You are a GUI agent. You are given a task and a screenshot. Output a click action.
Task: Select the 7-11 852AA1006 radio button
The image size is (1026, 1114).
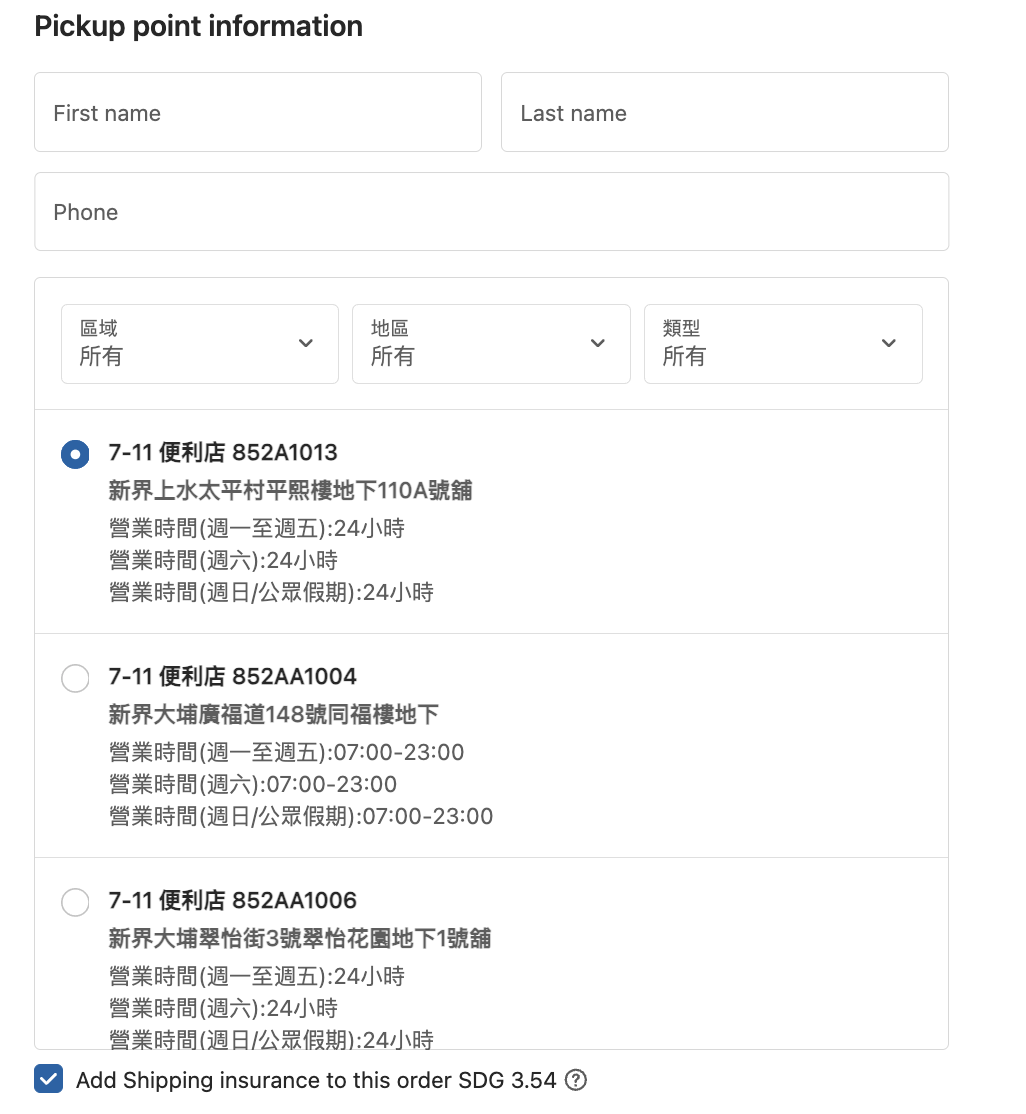(x=75, y=902)
